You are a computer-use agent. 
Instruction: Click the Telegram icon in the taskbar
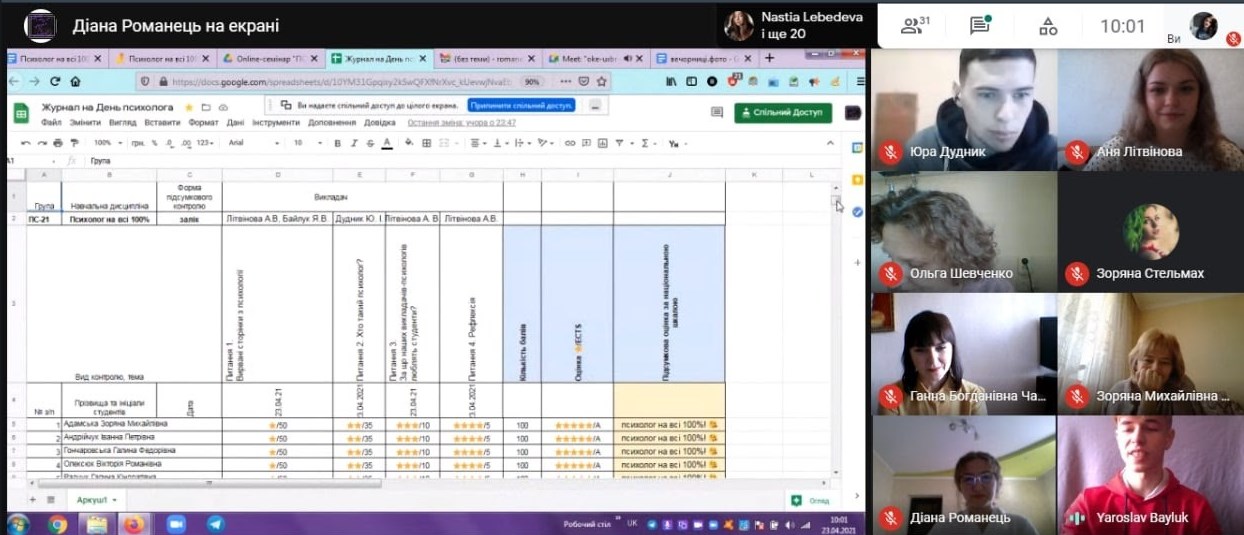coord(215,523)
